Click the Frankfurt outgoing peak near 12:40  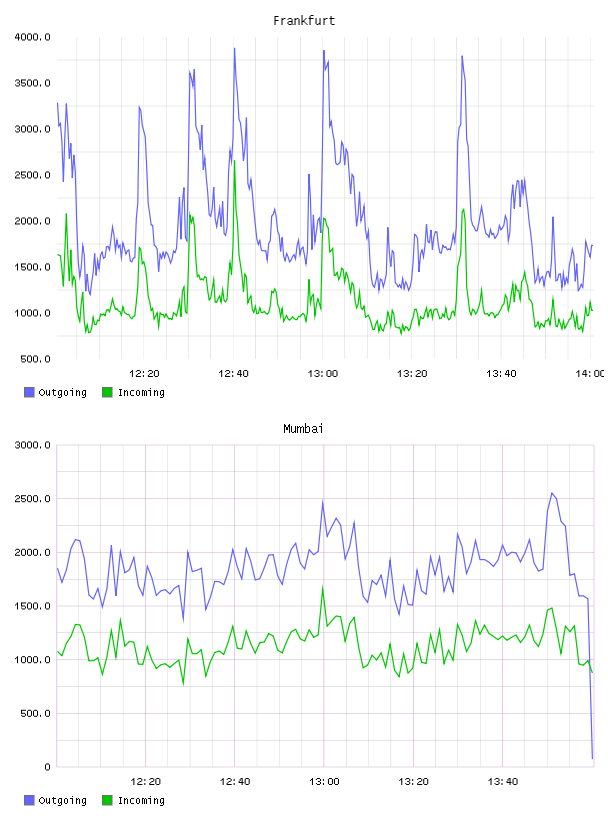click(x=234, y=49)
